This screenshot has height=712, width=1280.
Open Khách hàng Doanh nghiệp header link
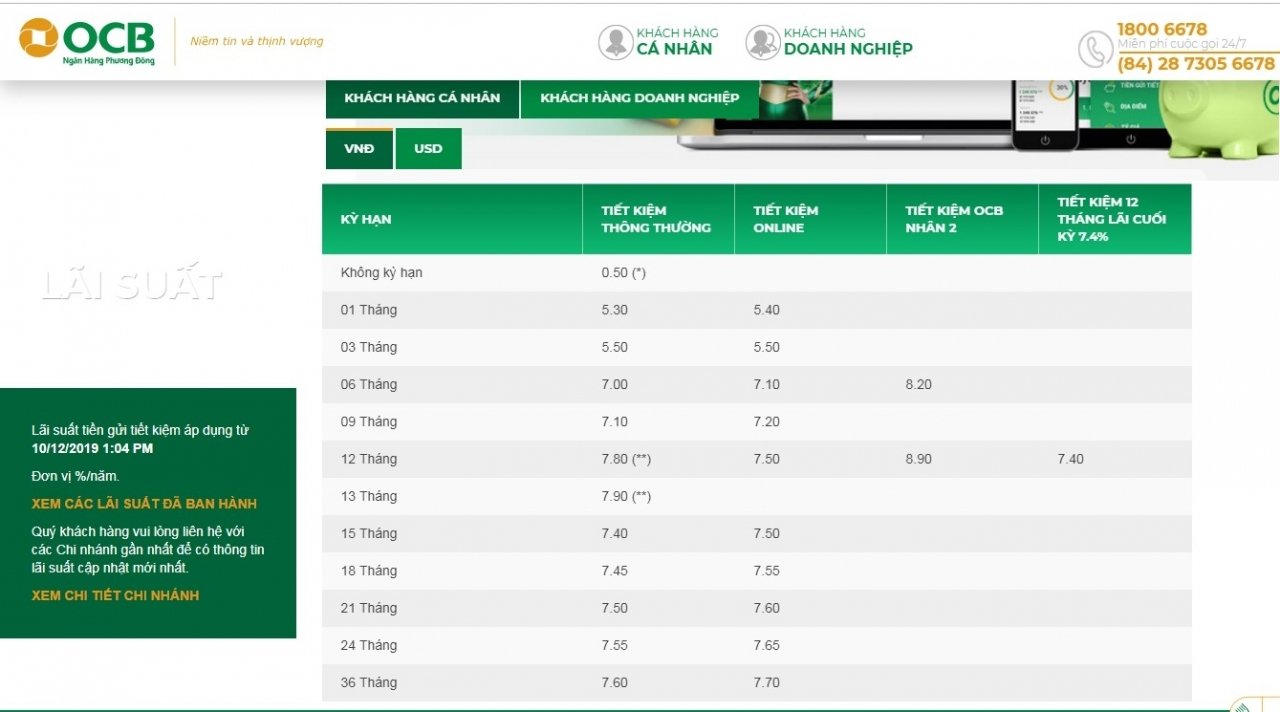(x=848, y=41)
